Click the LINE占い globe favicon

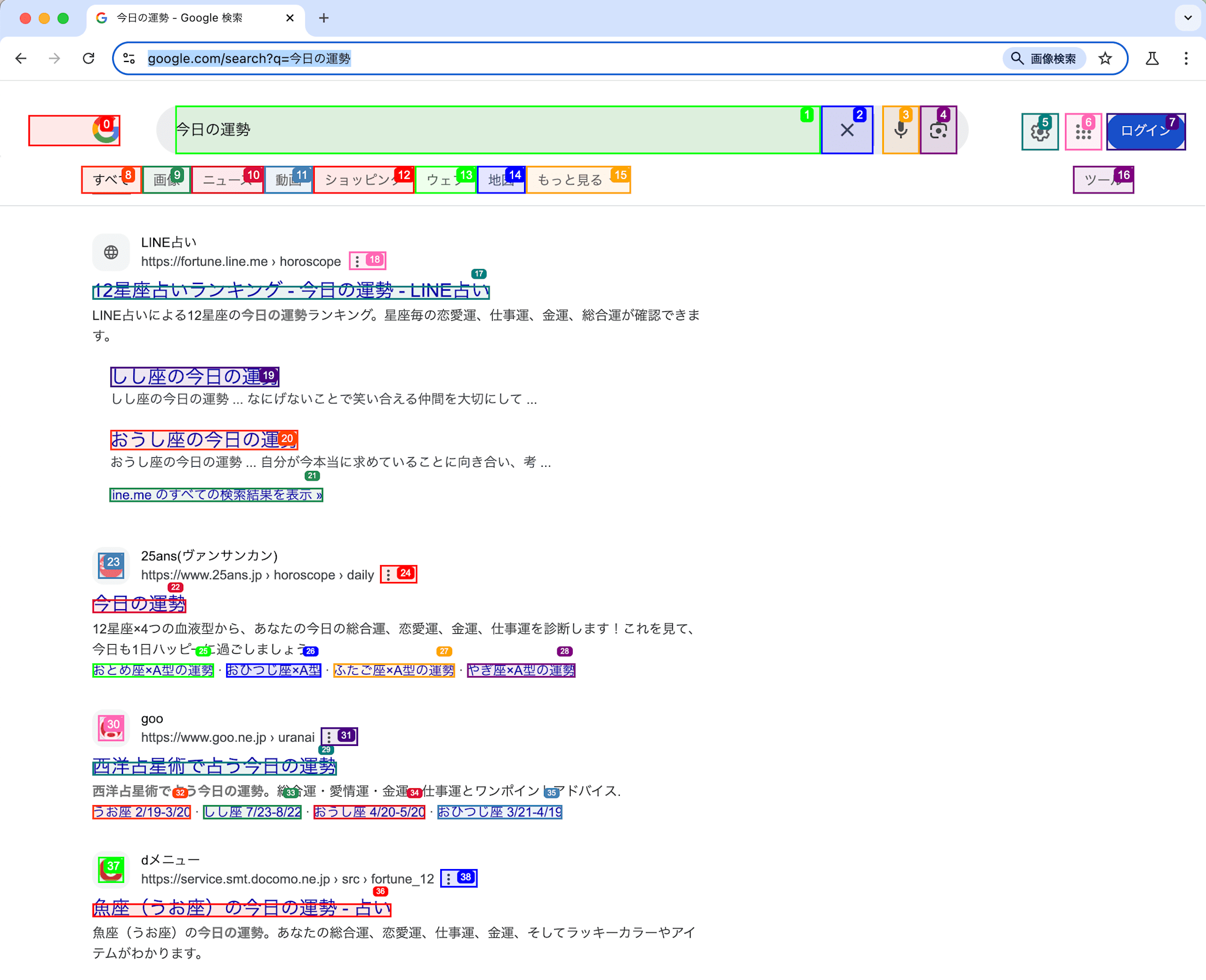pyautogui.click(x=111, y=252)
